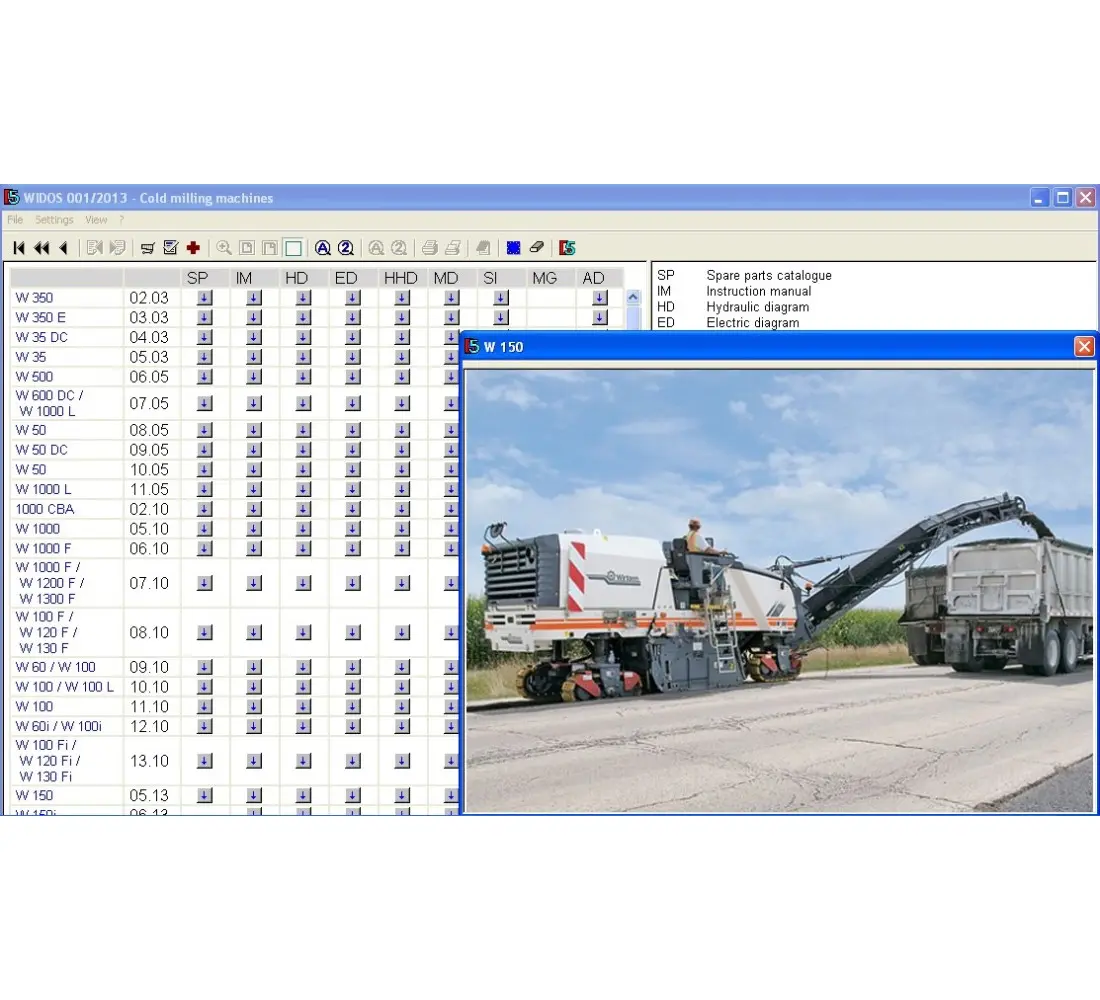Screen dimensions: 1100x1000
Task: Select the green-bordered square view icon
Action: point(293,248)
